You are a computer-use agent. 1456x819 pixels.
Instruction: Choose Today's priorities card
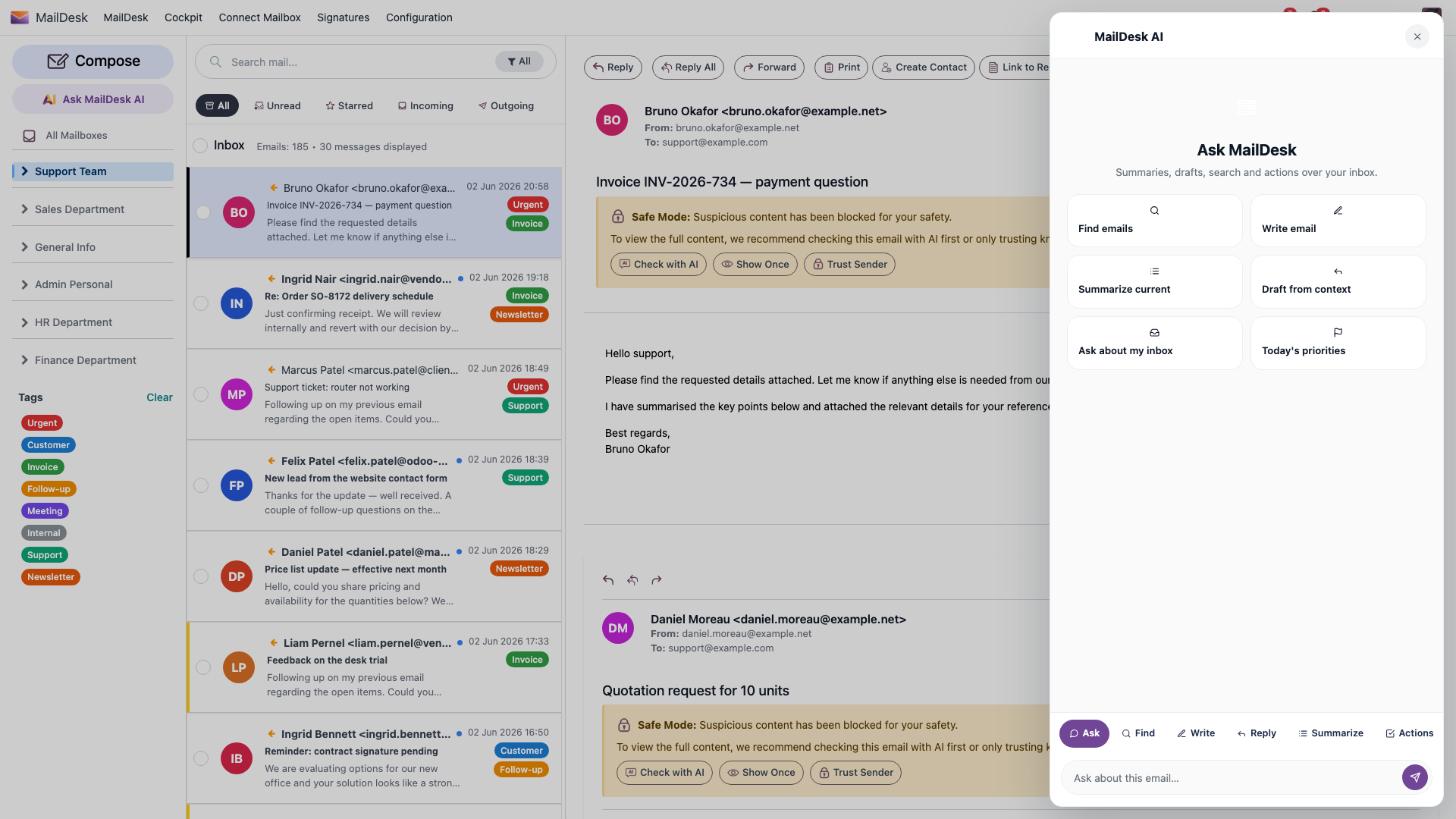tap(1338, 343)
